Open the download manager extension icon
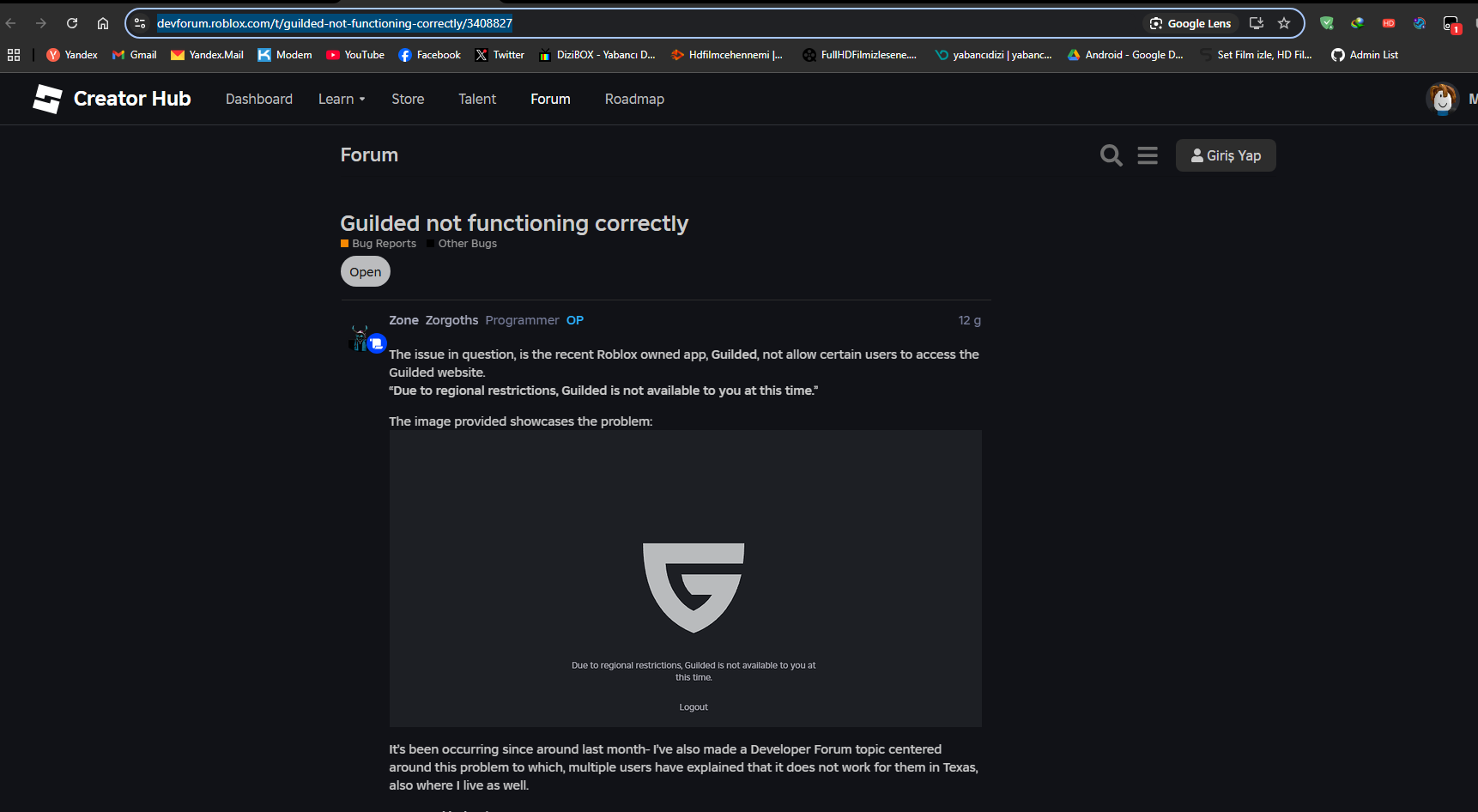1478x812 pixels. tap(1358, 23)
